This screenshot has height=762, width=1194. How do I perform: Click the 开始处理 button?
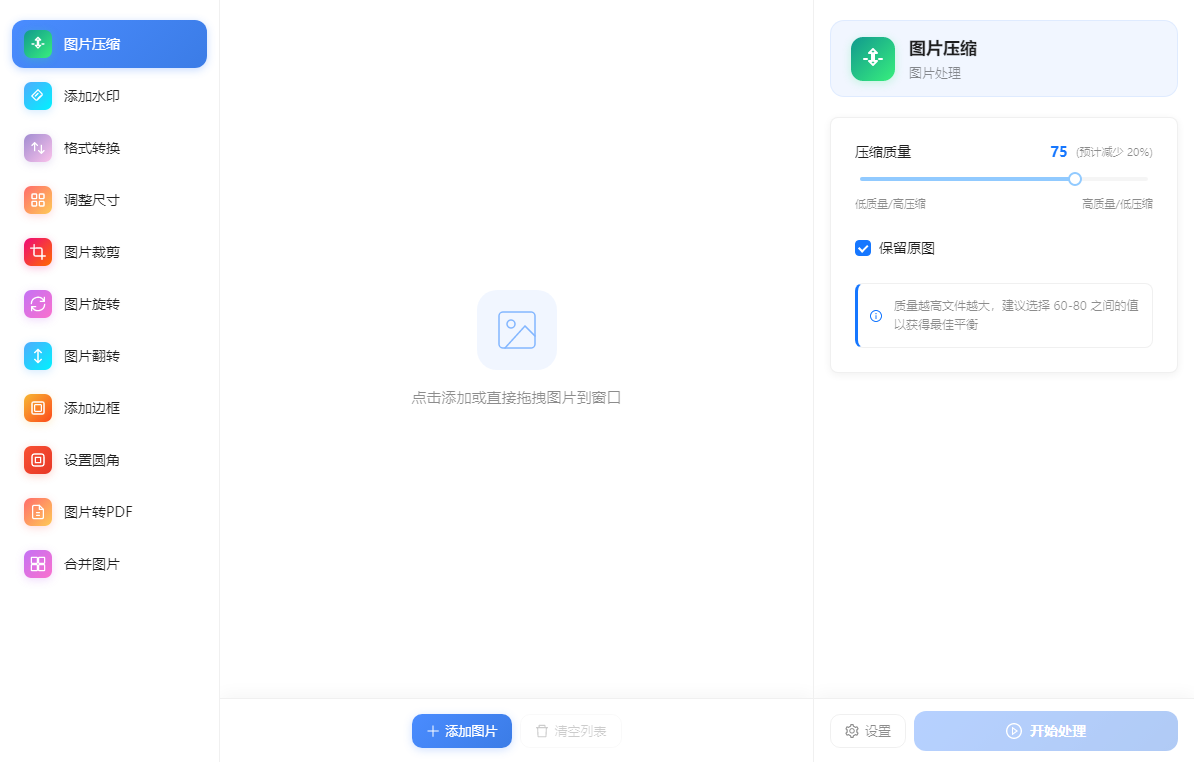coord(1046,731)
